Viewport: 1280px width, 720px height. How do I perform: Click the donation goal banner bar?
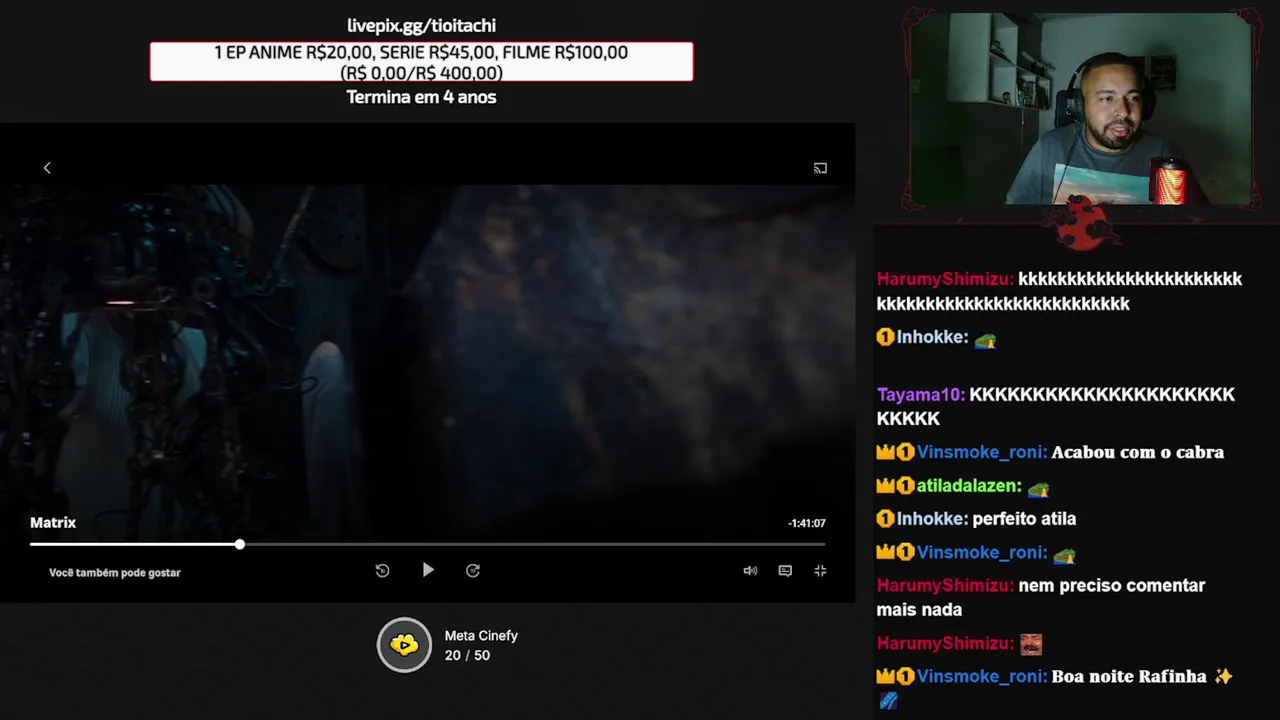(x=421, y=62)
